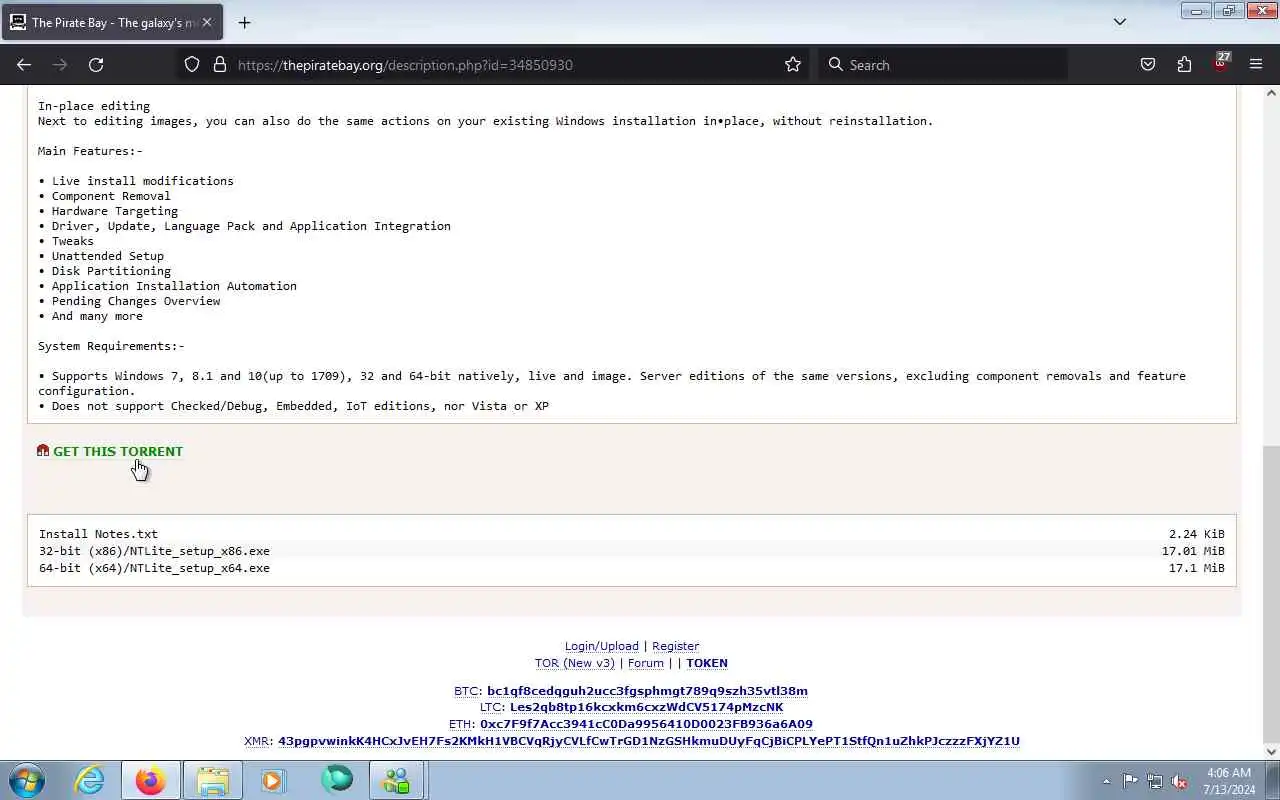This screenshot has height=800, width=1280.
Task: Click the XMR wallet address
Action: [648, 741]
